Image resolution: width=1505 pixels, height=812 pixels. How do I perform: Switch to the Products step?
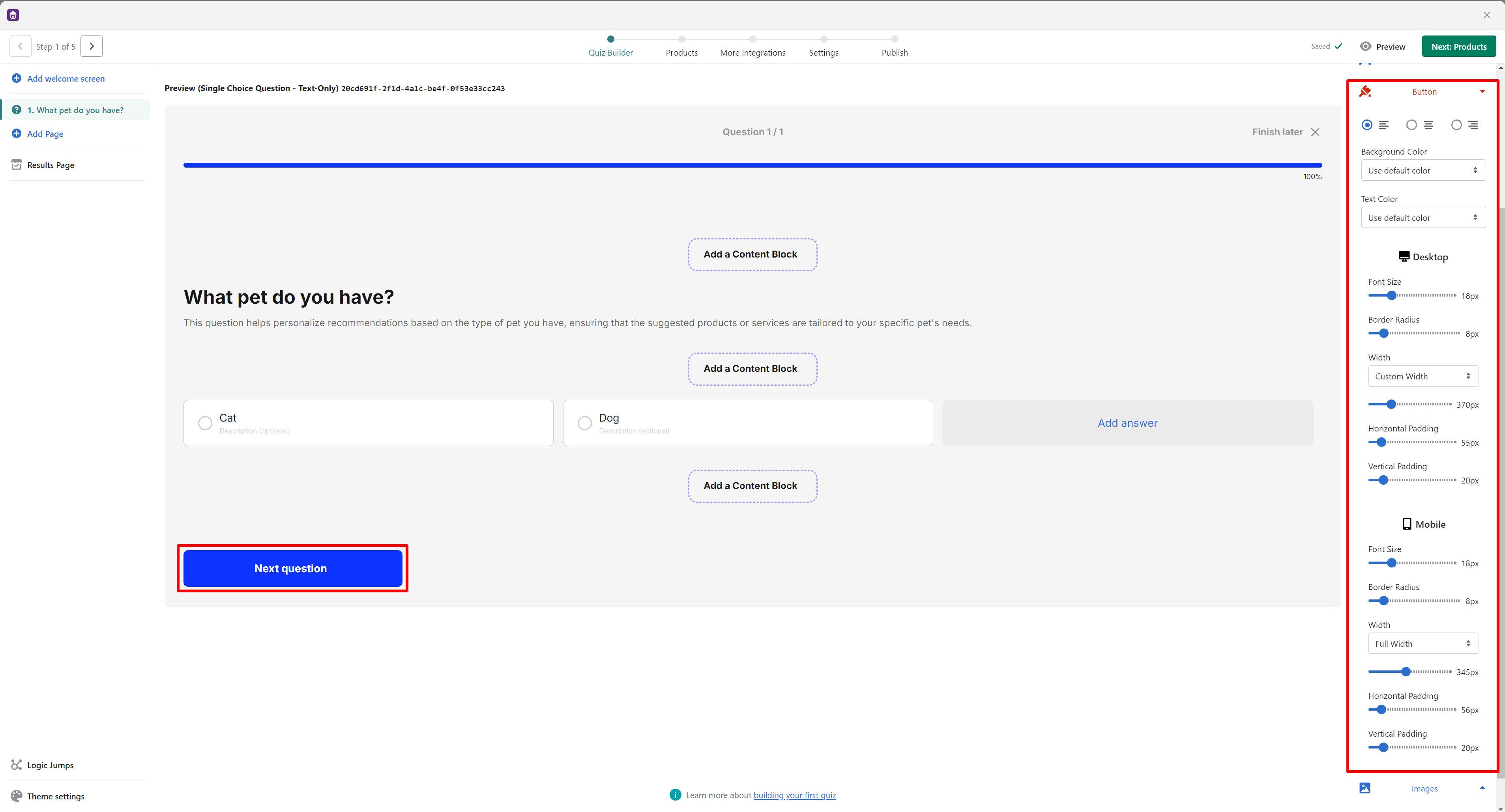pyautogui.click(x=682, y=46)
